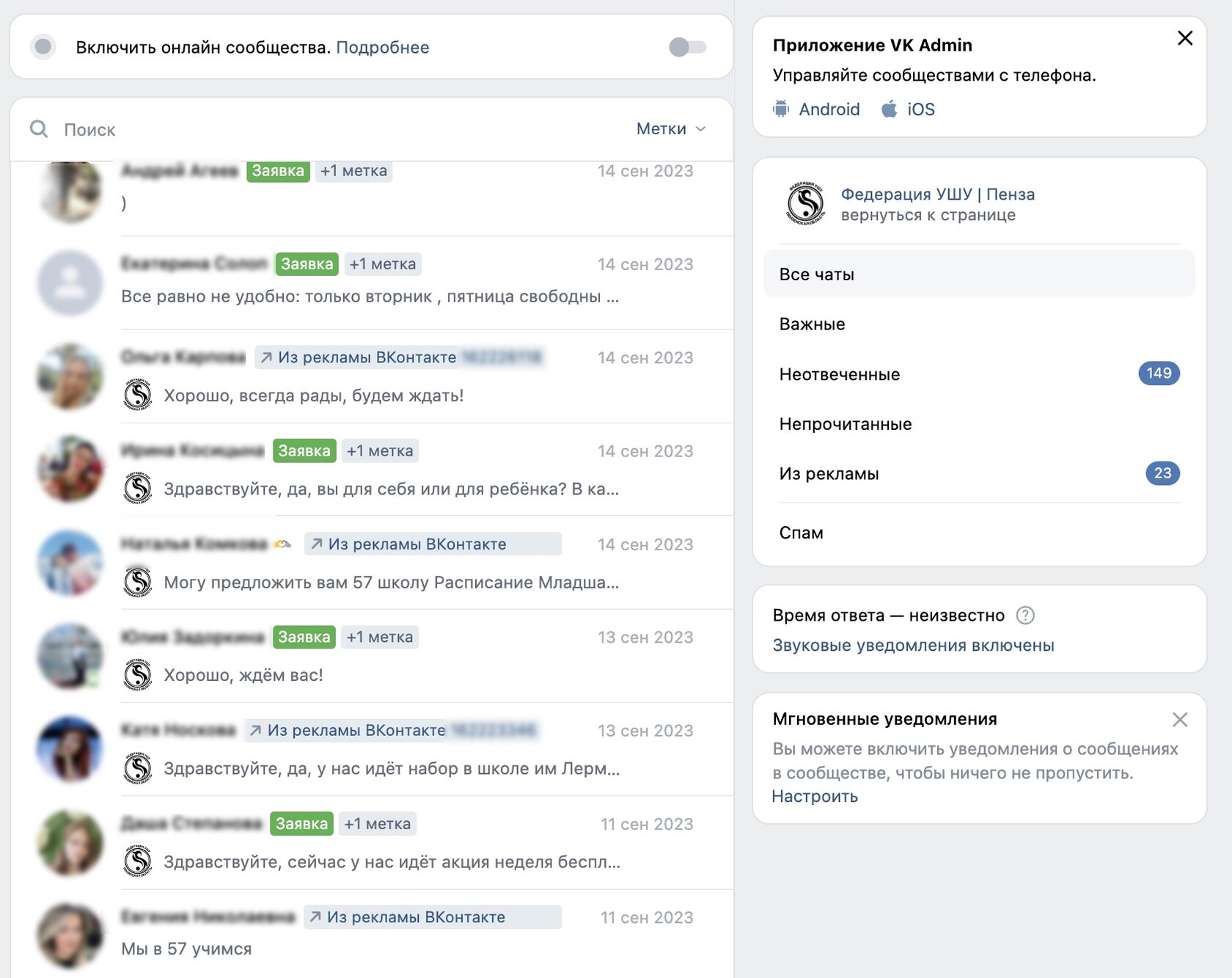Select the Неотвеченные chats filter
This screenshot has width=1232, height=978.
pos(979,374)
